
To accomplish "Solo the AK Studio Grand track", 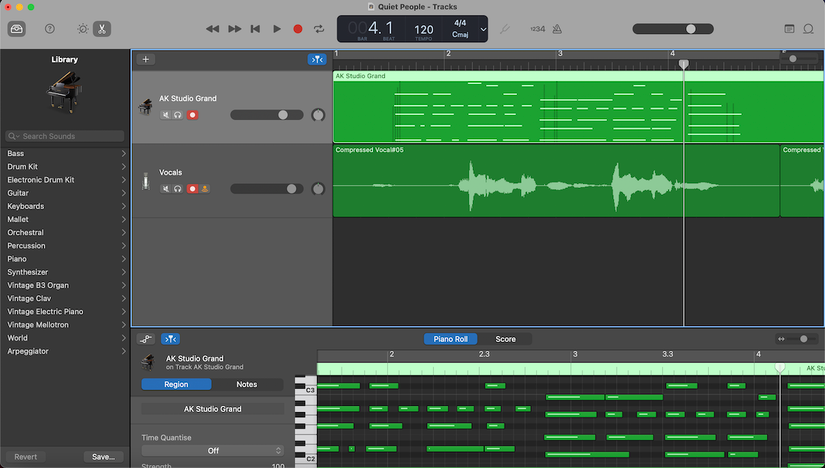I will [178, 115].
